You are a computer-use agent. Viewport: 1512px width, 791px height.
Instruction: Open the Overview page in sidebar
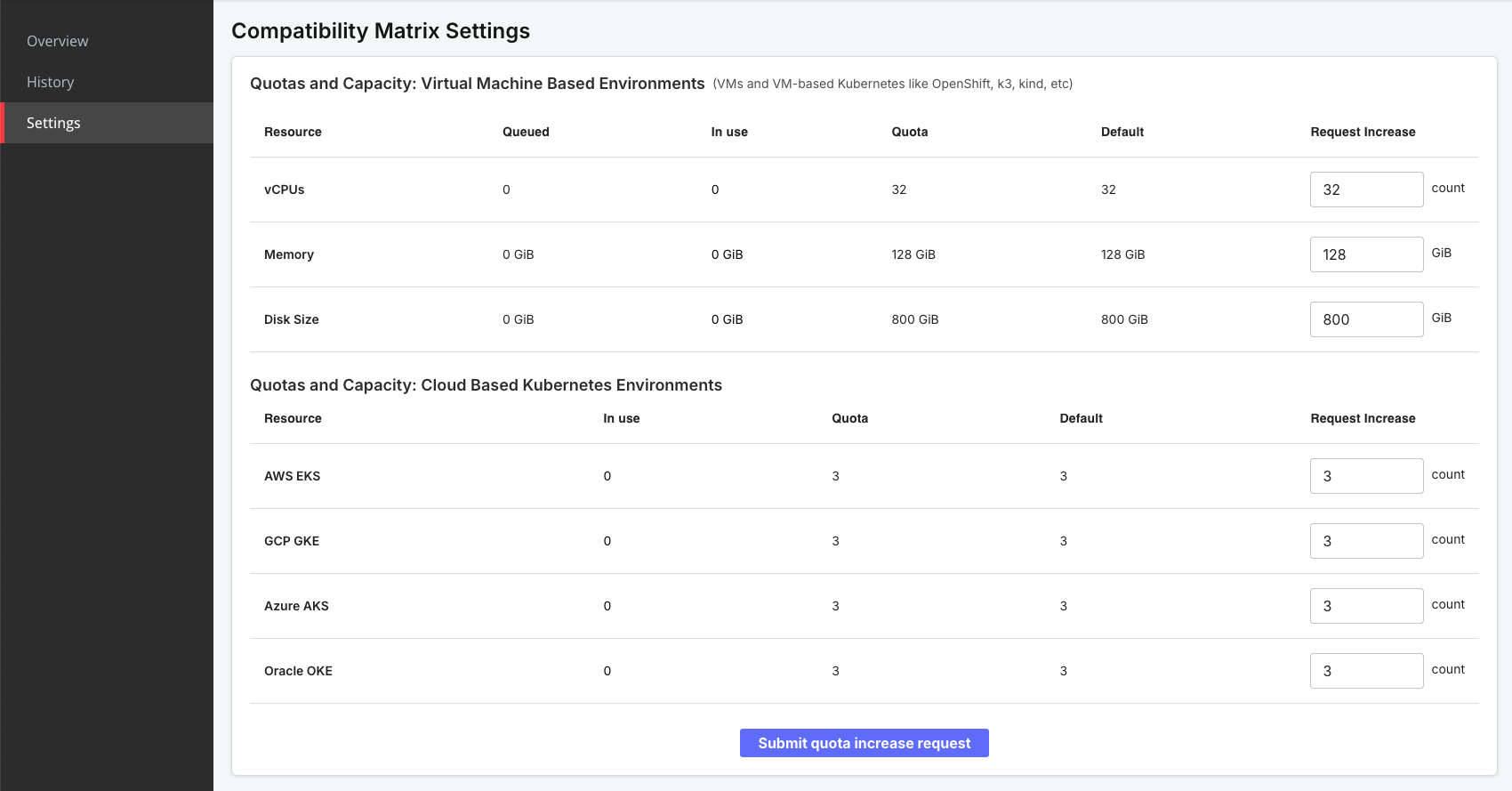tap(58, 41)
